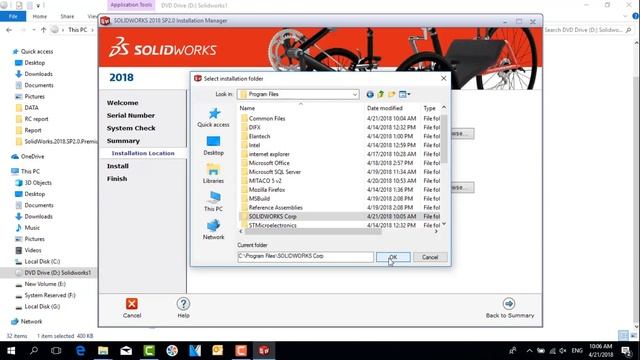Open the notification center icon
Image resolution: width=640 pixels, height=360 pixels.
point(626,351)
